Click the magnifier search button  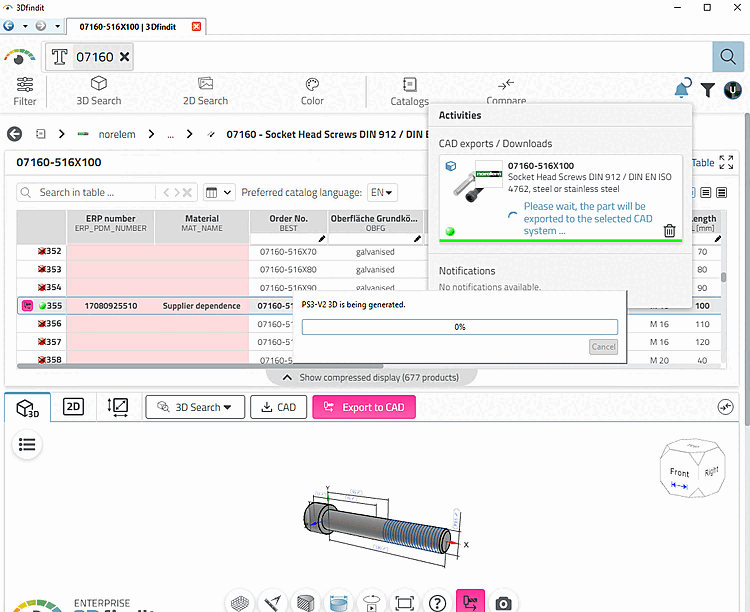[728, 57]
